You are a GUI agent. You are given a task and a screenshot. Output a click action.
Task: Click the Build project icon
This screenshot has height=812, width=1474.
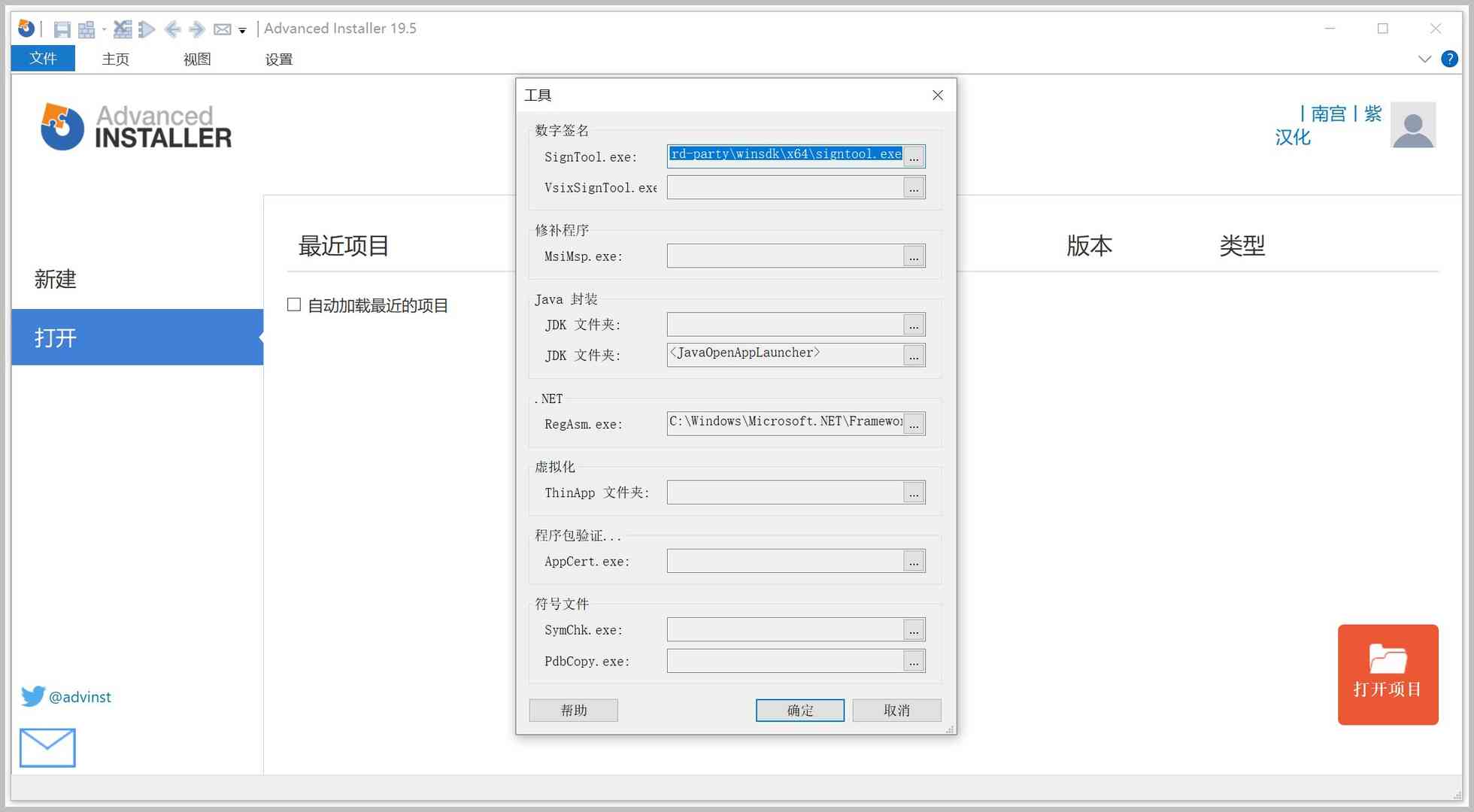tap(86, 29)
